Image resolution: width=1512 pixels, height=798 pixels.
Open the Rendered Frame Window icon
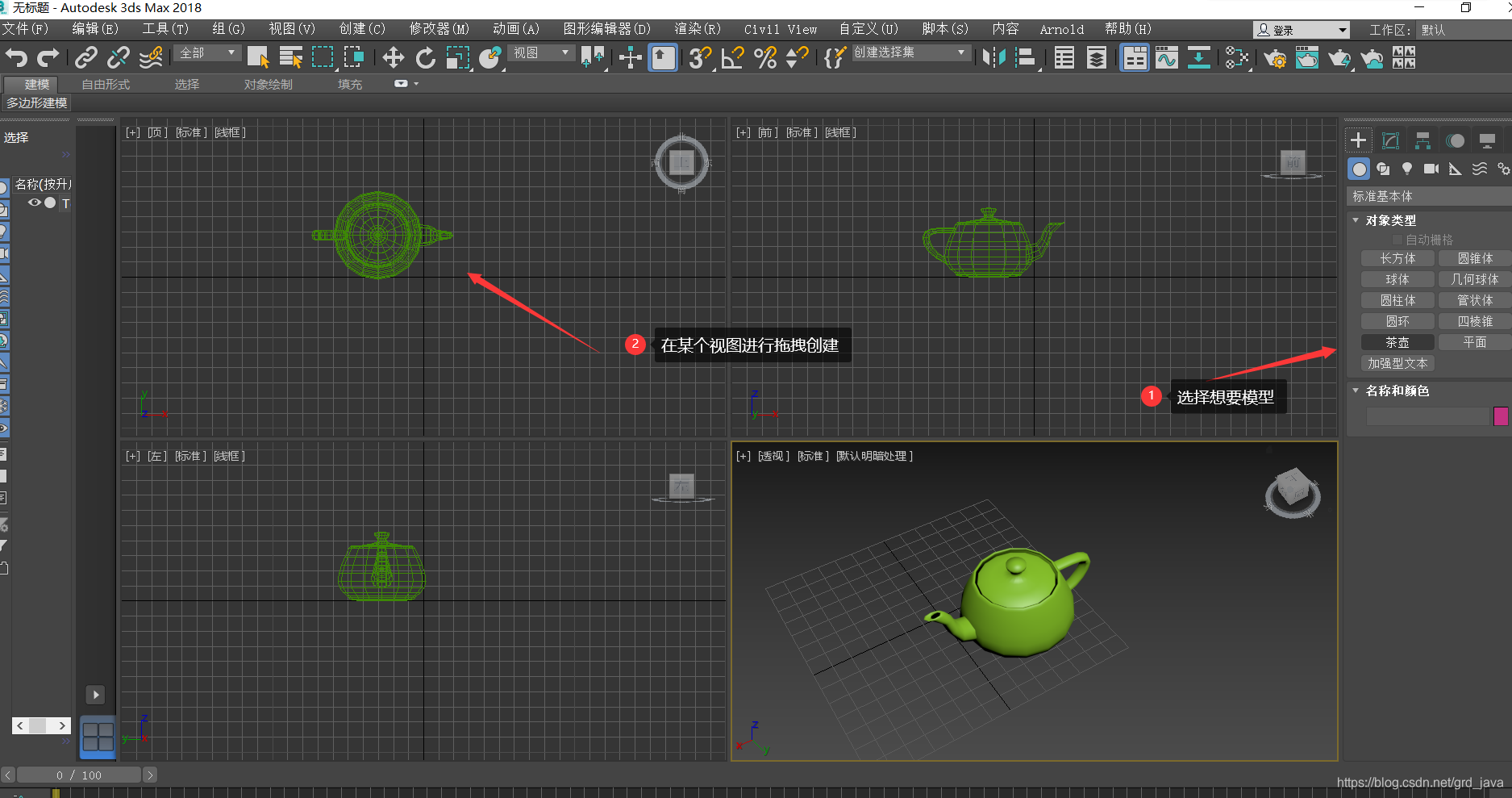click(x=1307, y=58)
